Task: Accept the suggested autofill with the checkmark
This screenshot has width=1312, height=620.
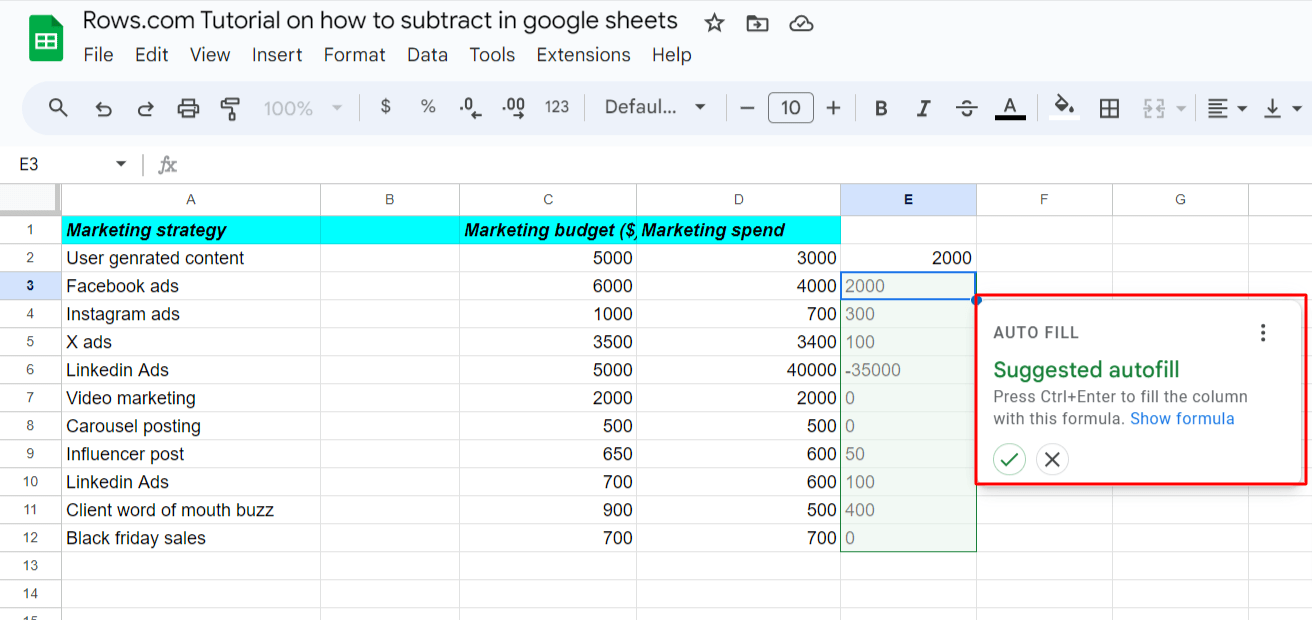Action: tap(1009, 459)
